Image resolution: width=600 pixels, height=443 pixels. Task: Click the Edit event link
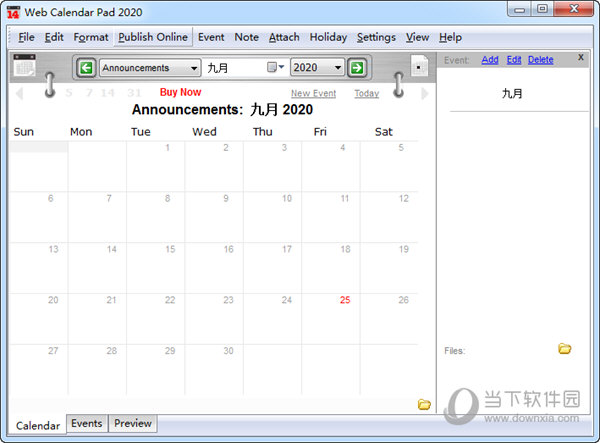(x=514, y=60)
